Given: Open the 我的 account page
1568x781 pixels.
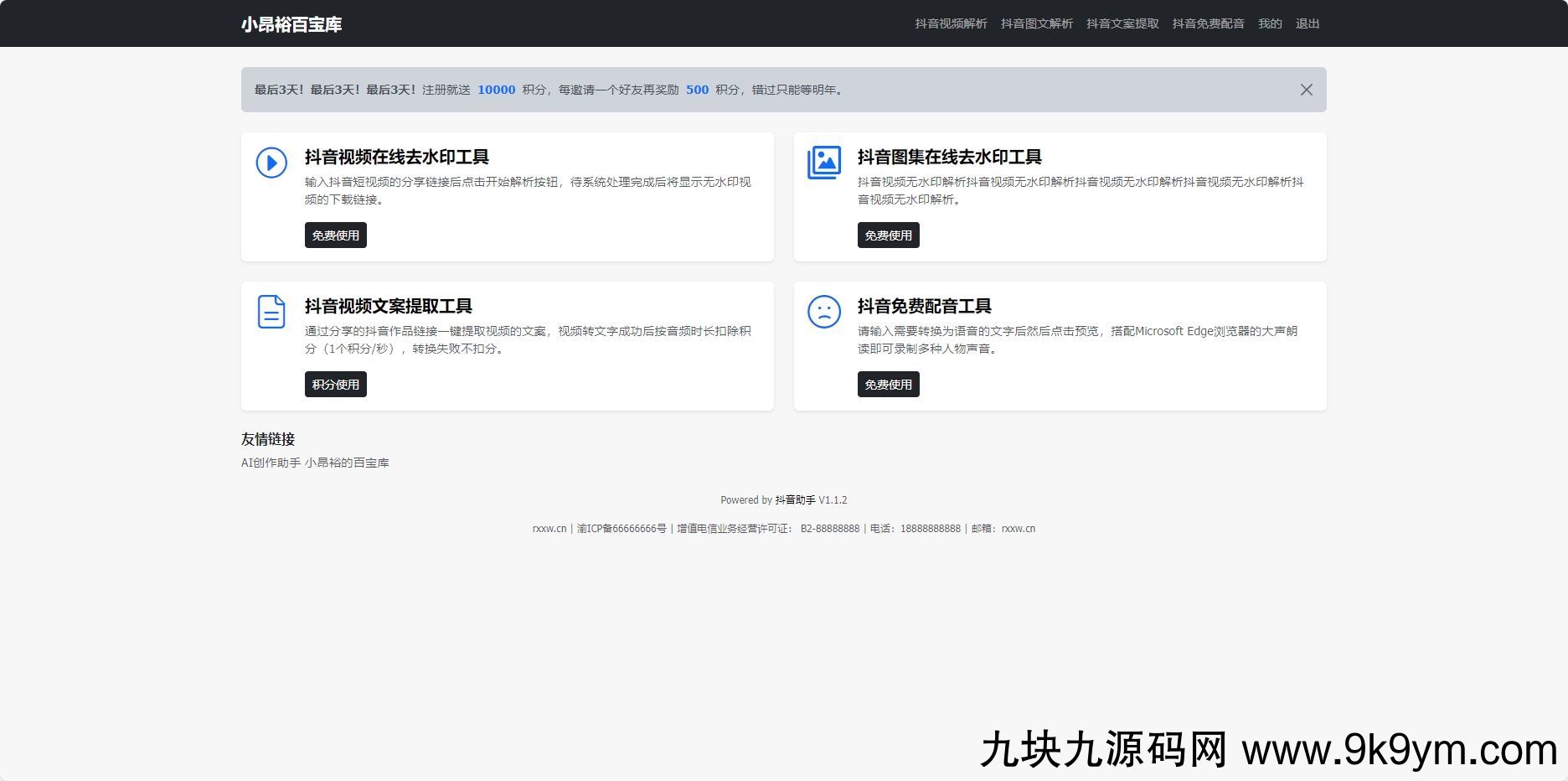Looking at the screenshot, I should (1270, 23).
